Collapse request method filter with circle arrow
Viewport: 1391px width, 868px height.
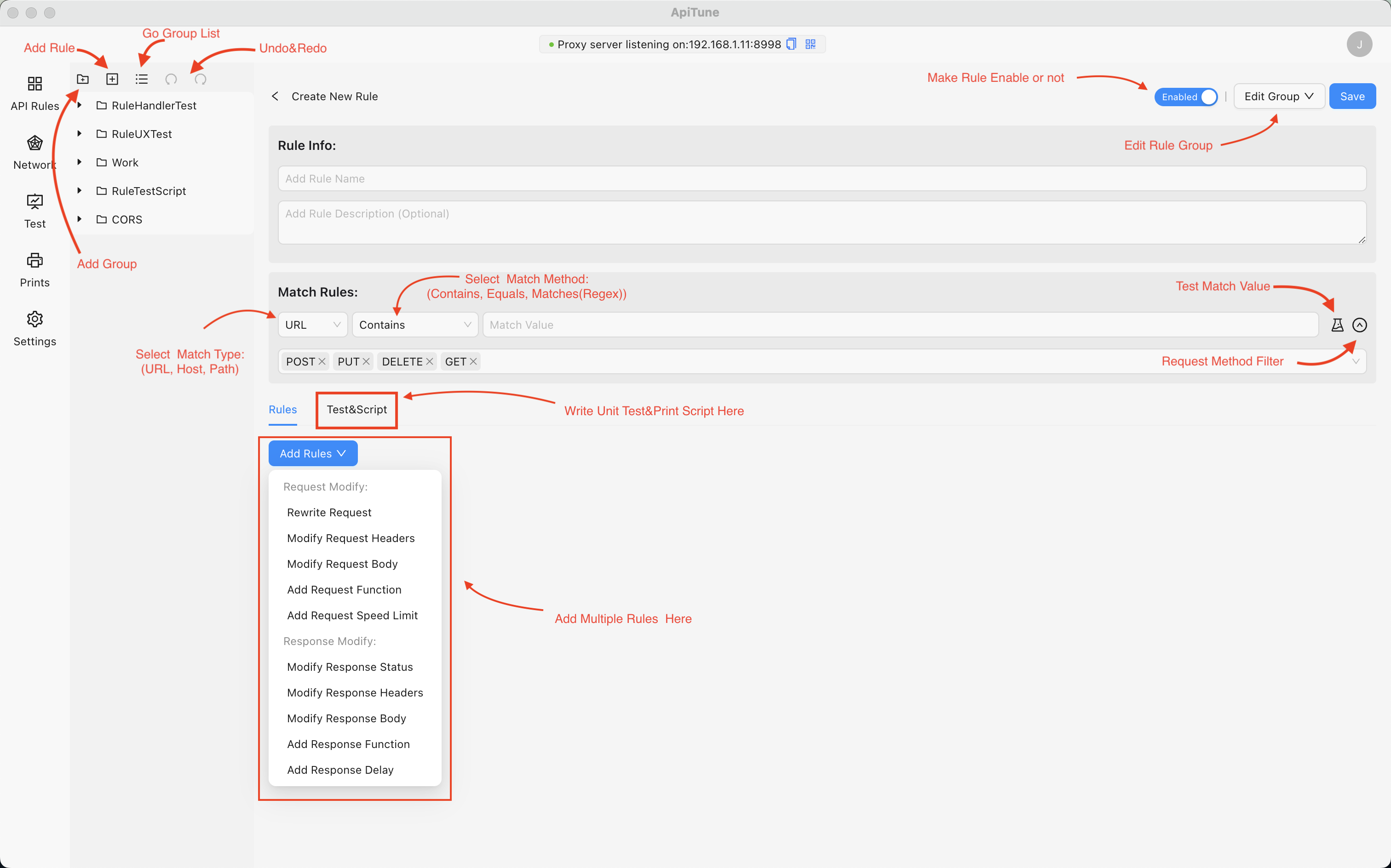tap(1359, 325)
